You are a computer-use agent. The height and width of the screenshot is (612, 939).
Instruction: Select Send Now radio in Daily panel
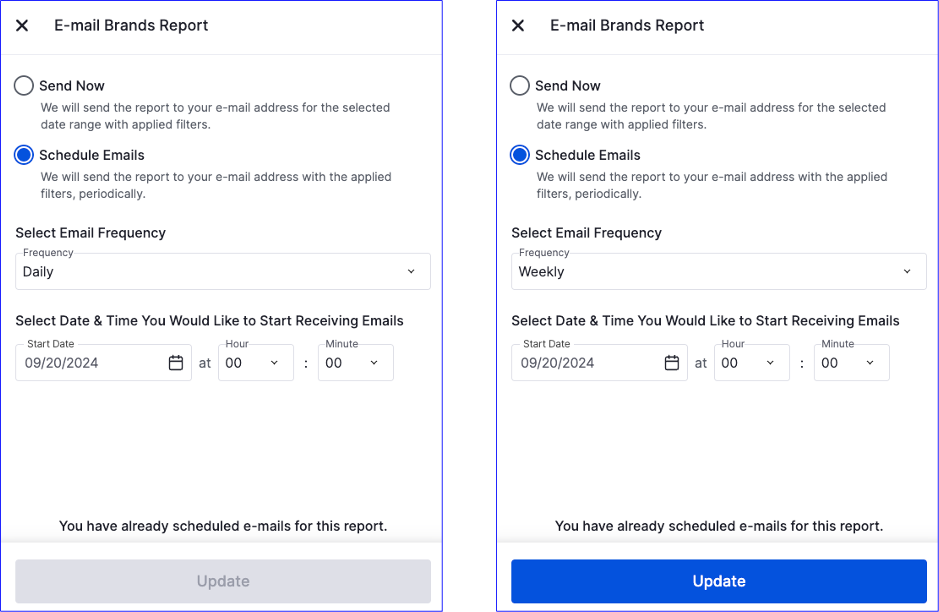[24, 86]
